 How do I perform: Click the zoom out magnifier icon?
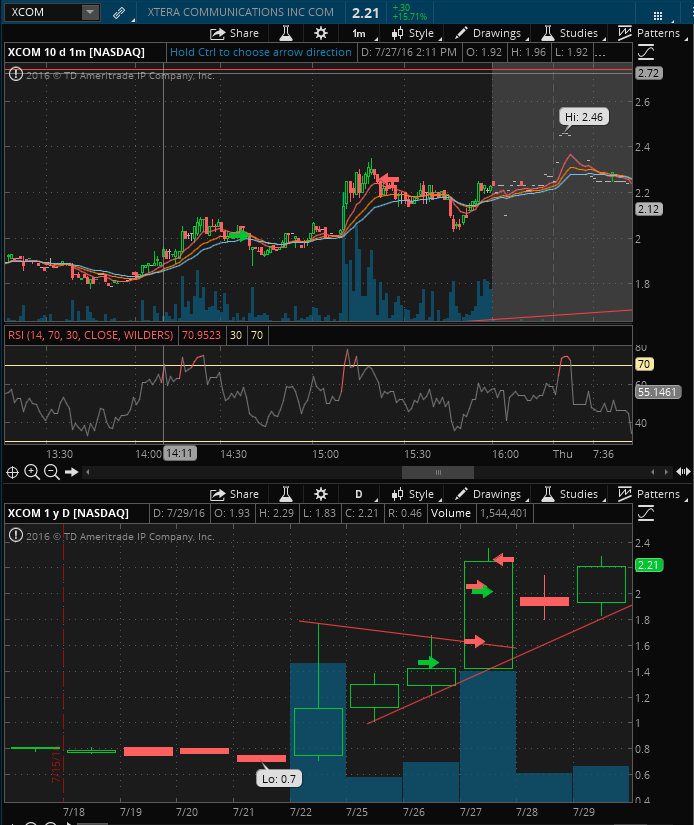point(52,472)
